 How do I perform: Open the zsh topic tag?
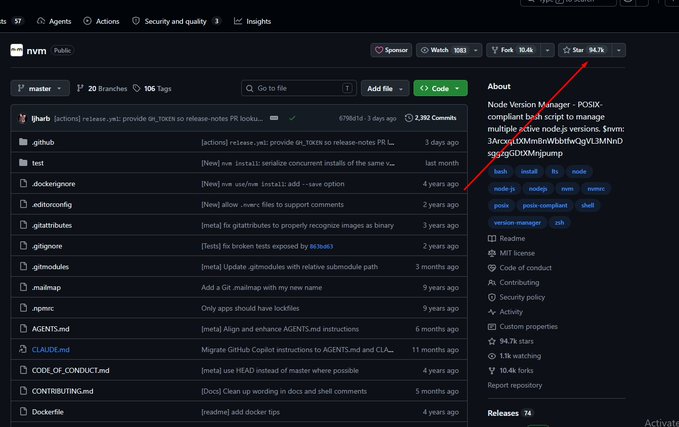559,223
